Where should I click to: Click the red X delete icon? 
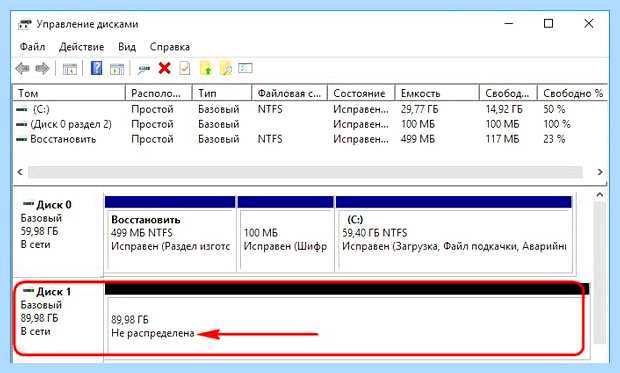(164, 68)
